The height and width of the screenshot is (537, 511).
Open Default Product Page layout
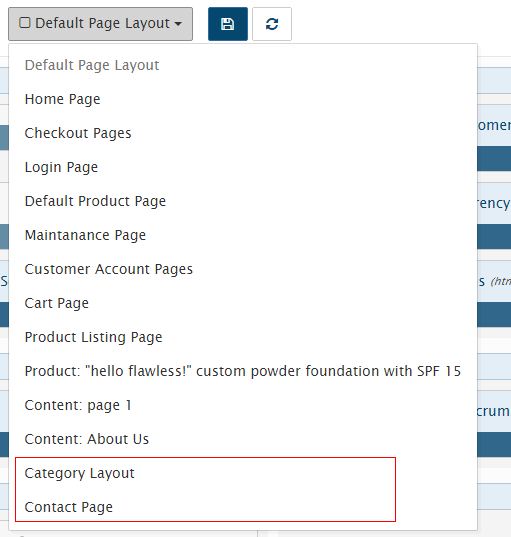(95, 201)
